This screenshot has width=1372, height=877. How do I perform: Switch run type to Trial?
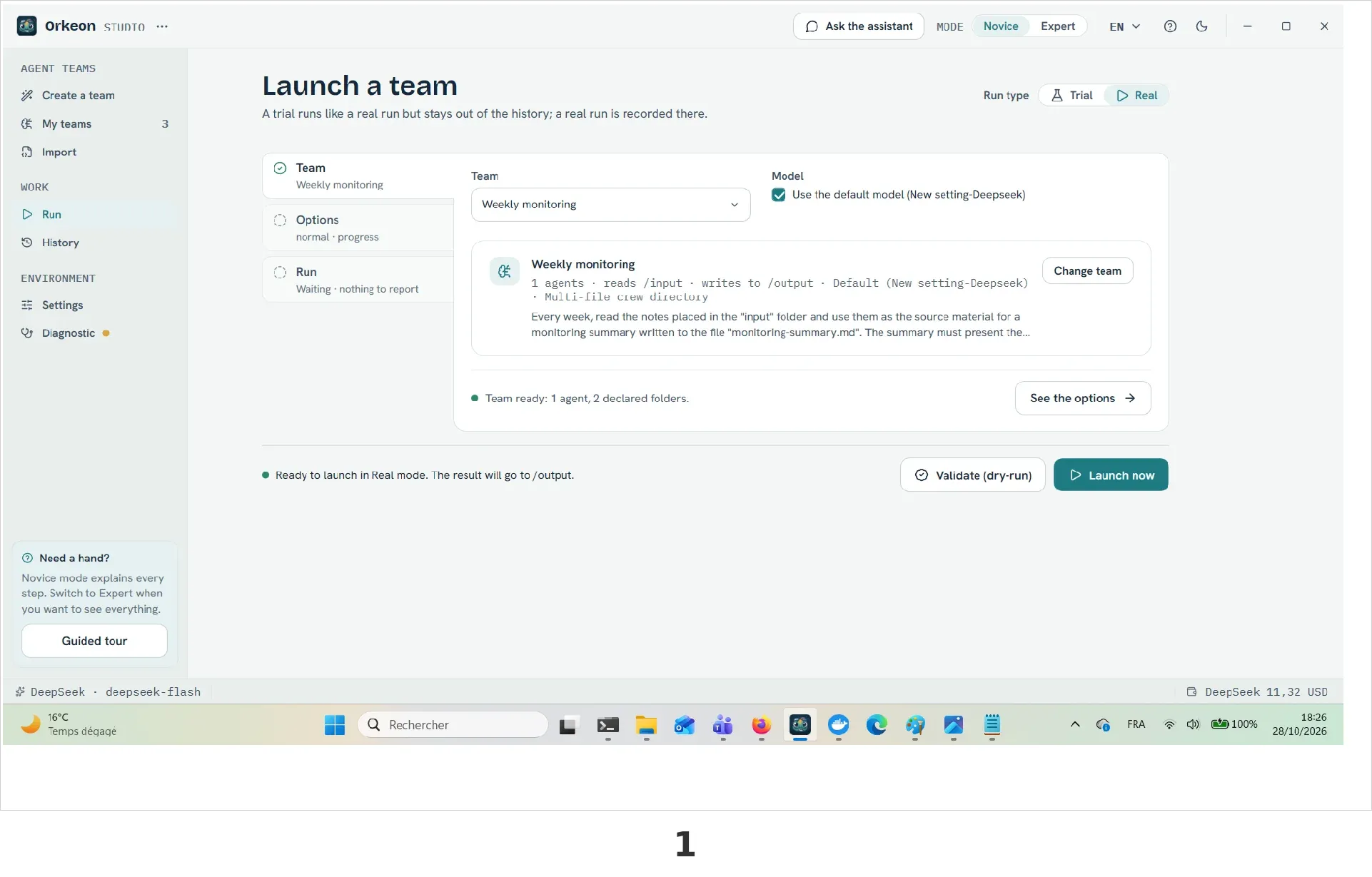[1072, 96]
